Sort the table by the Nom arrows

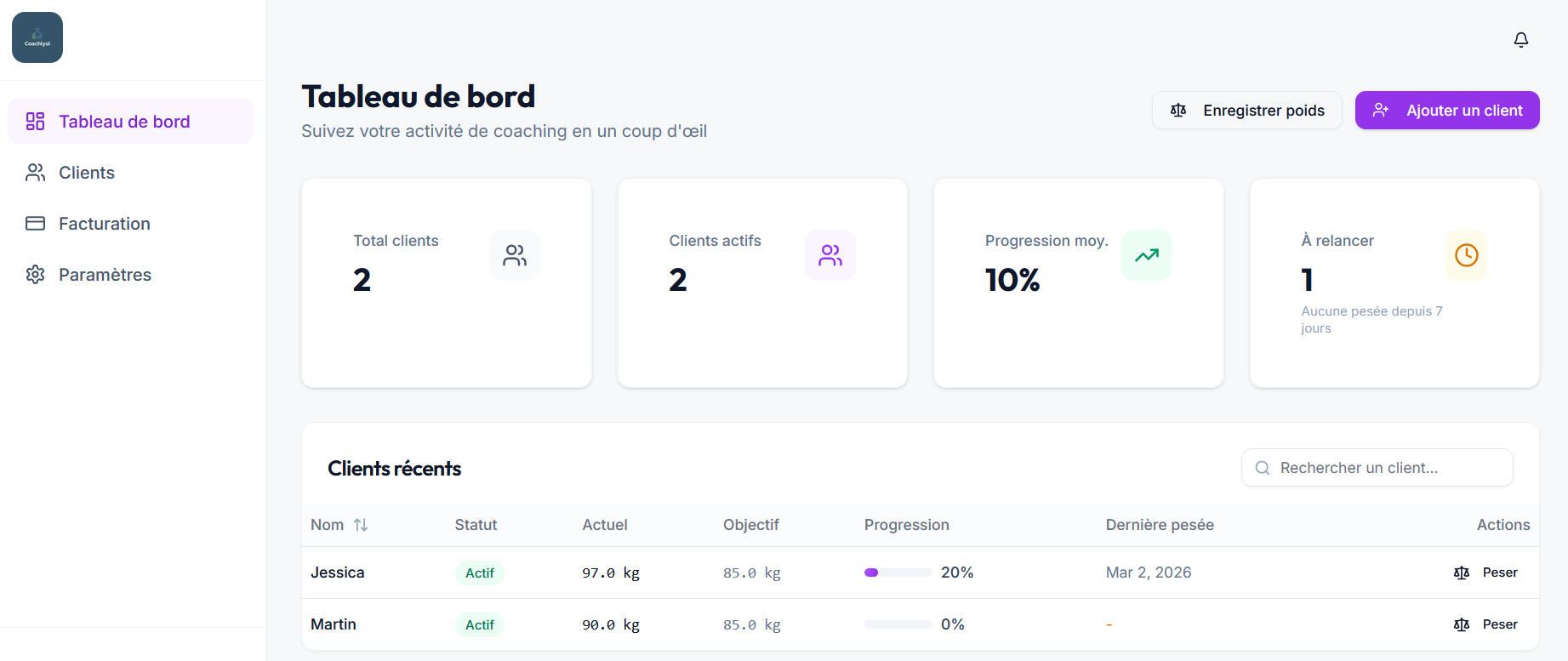click(x=361, y=525)
